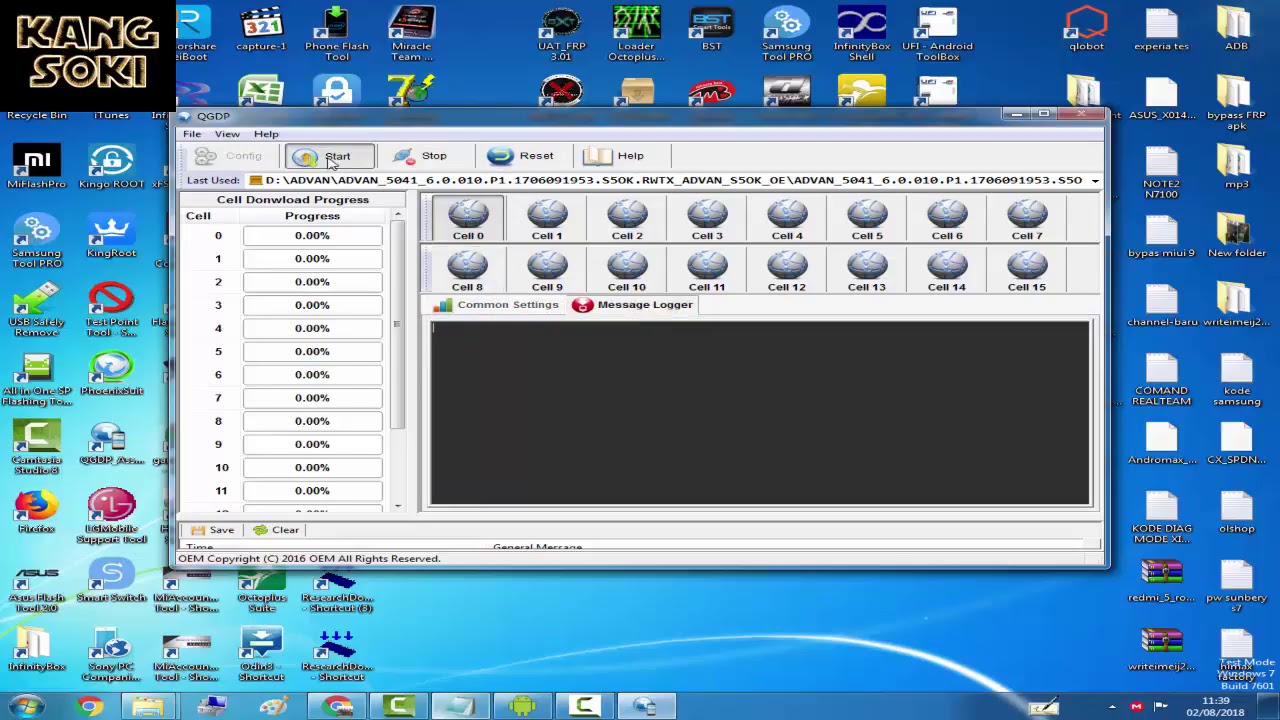Open UAT_FRP 3.01 desktop shortcut
Image resolution: width=1280 pixels, height=720 pixels.
tap(561, 34)
